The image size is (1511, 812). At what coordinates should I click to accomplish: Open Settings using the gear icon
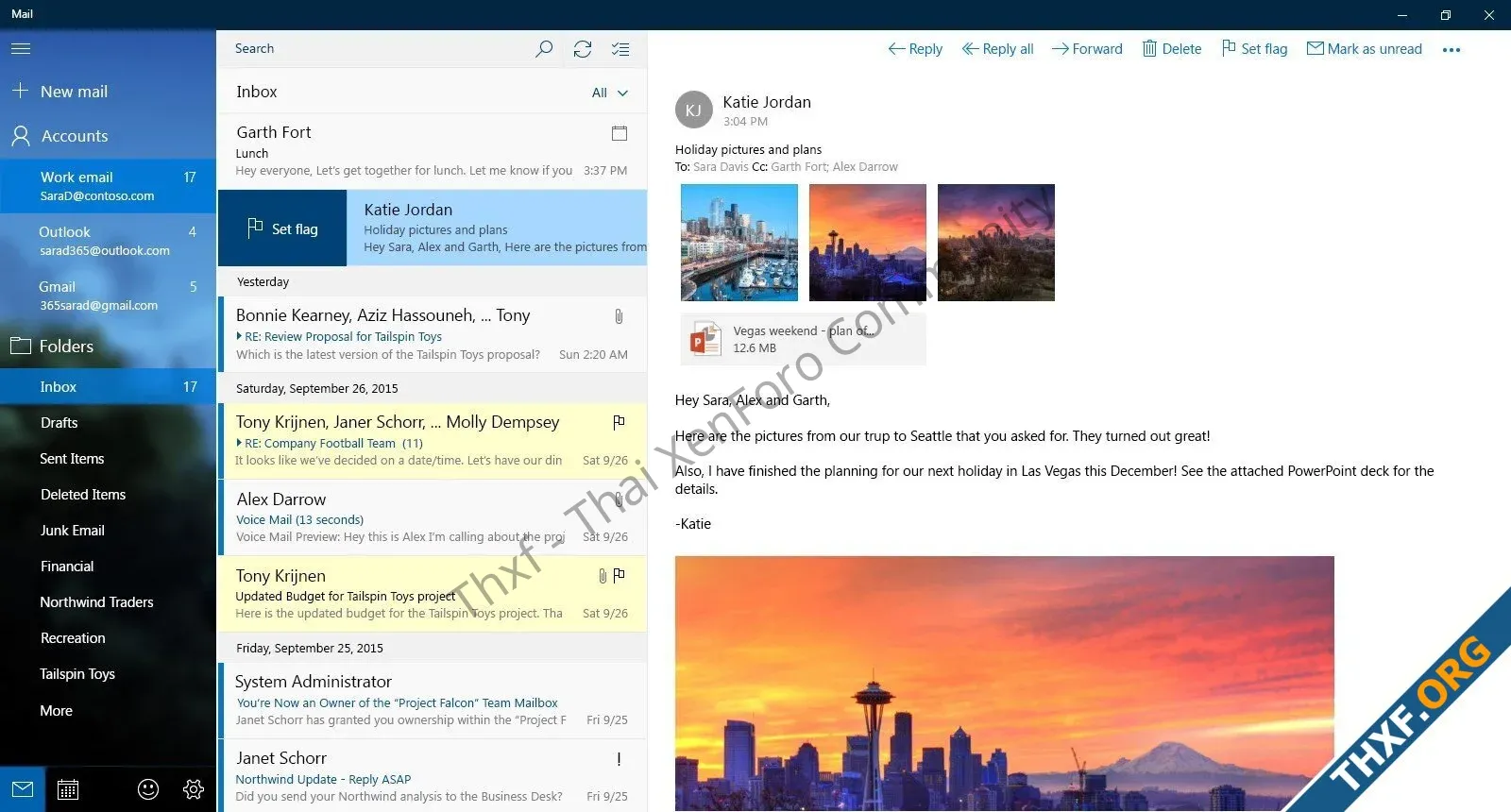194,789
